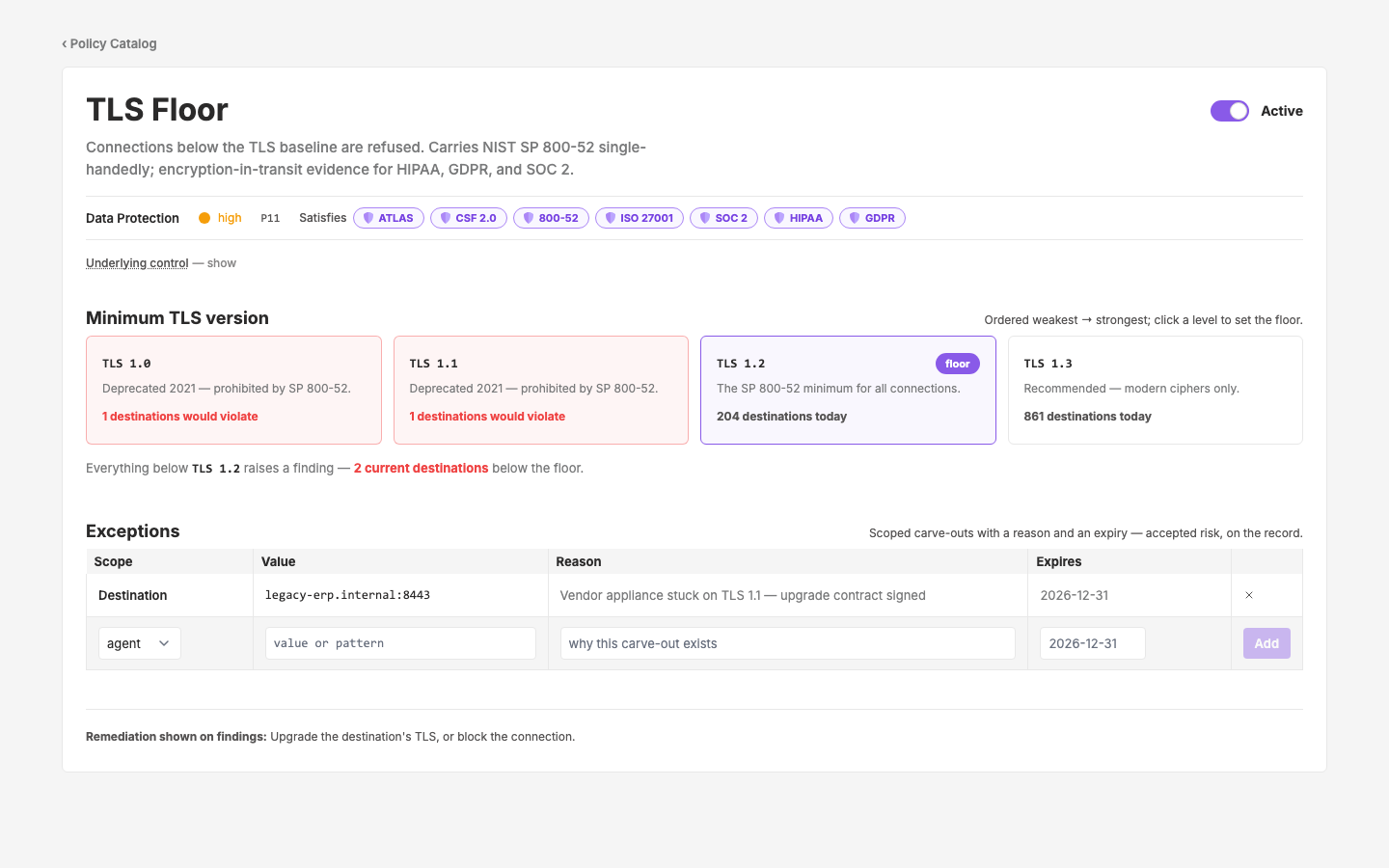The height and width of the screenshot is (868, 1389).
Task: Click the CSF 2.0 framework badge
Action: coord(469,218)
